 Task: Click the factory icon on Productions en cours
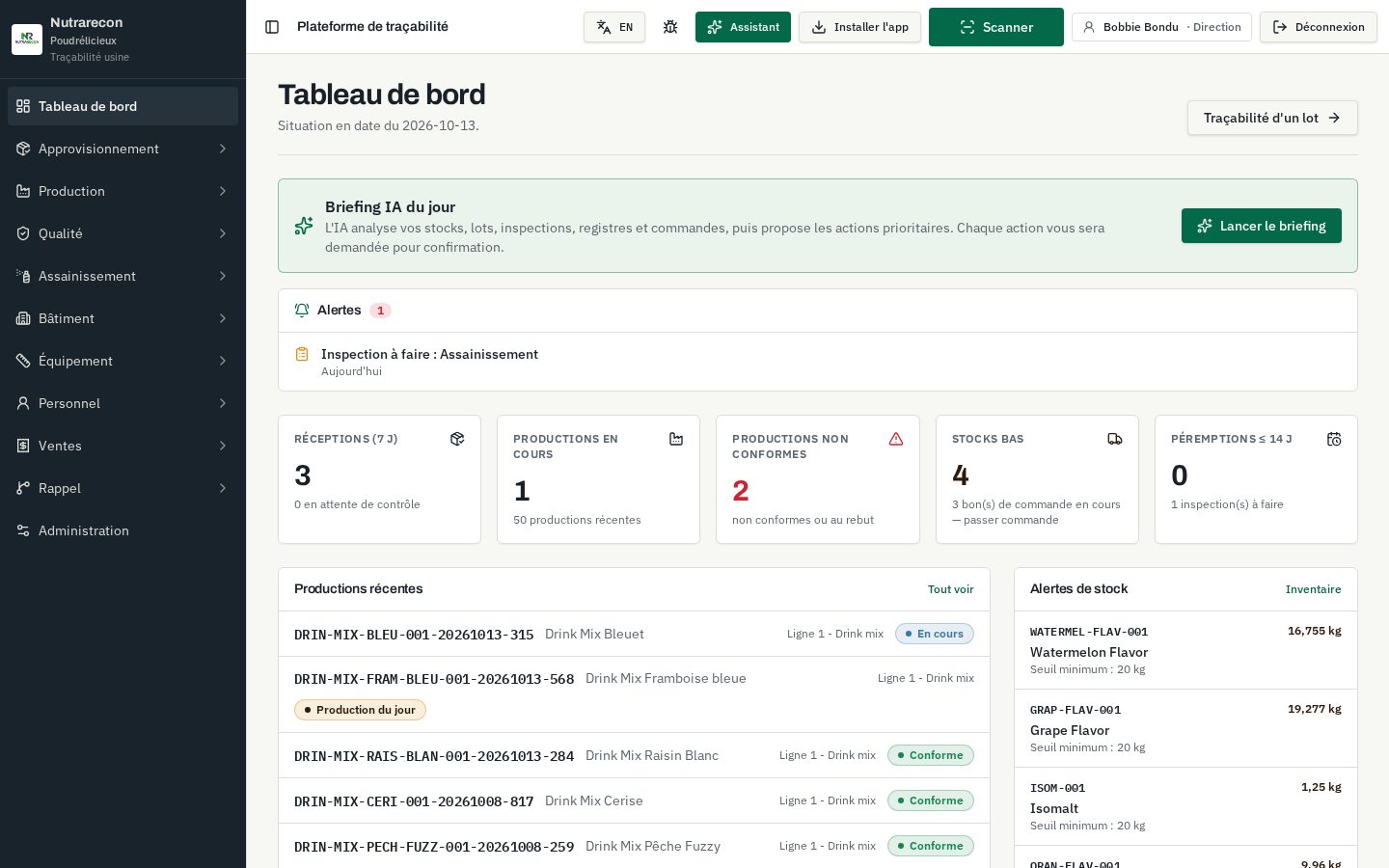tap(676, 439)
